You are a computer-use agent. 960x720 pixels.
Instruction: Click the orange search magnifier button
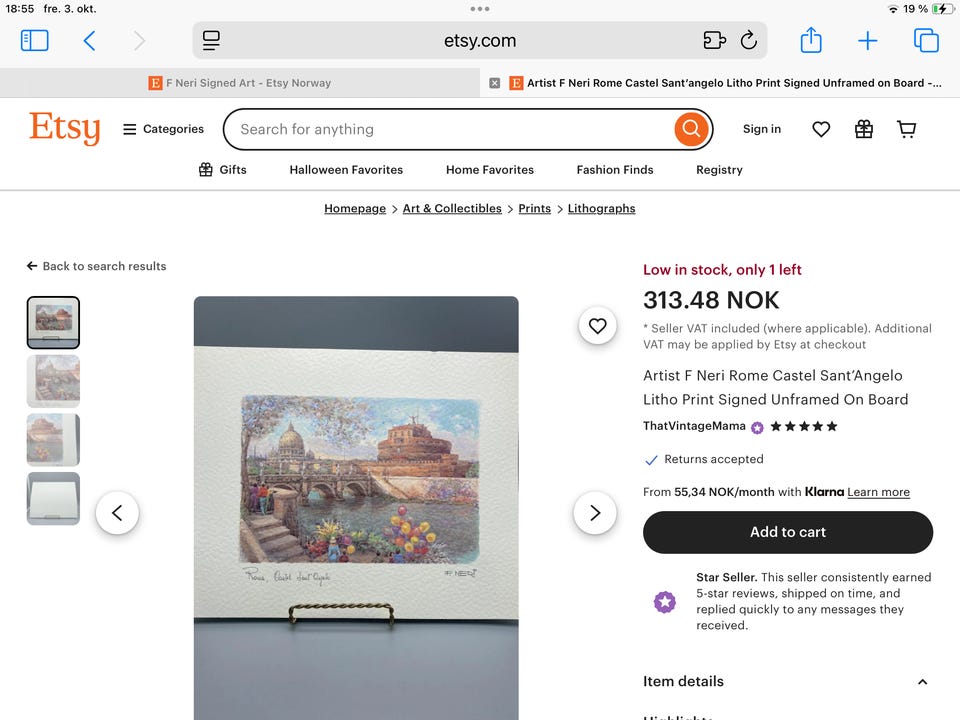pos(691,129)
